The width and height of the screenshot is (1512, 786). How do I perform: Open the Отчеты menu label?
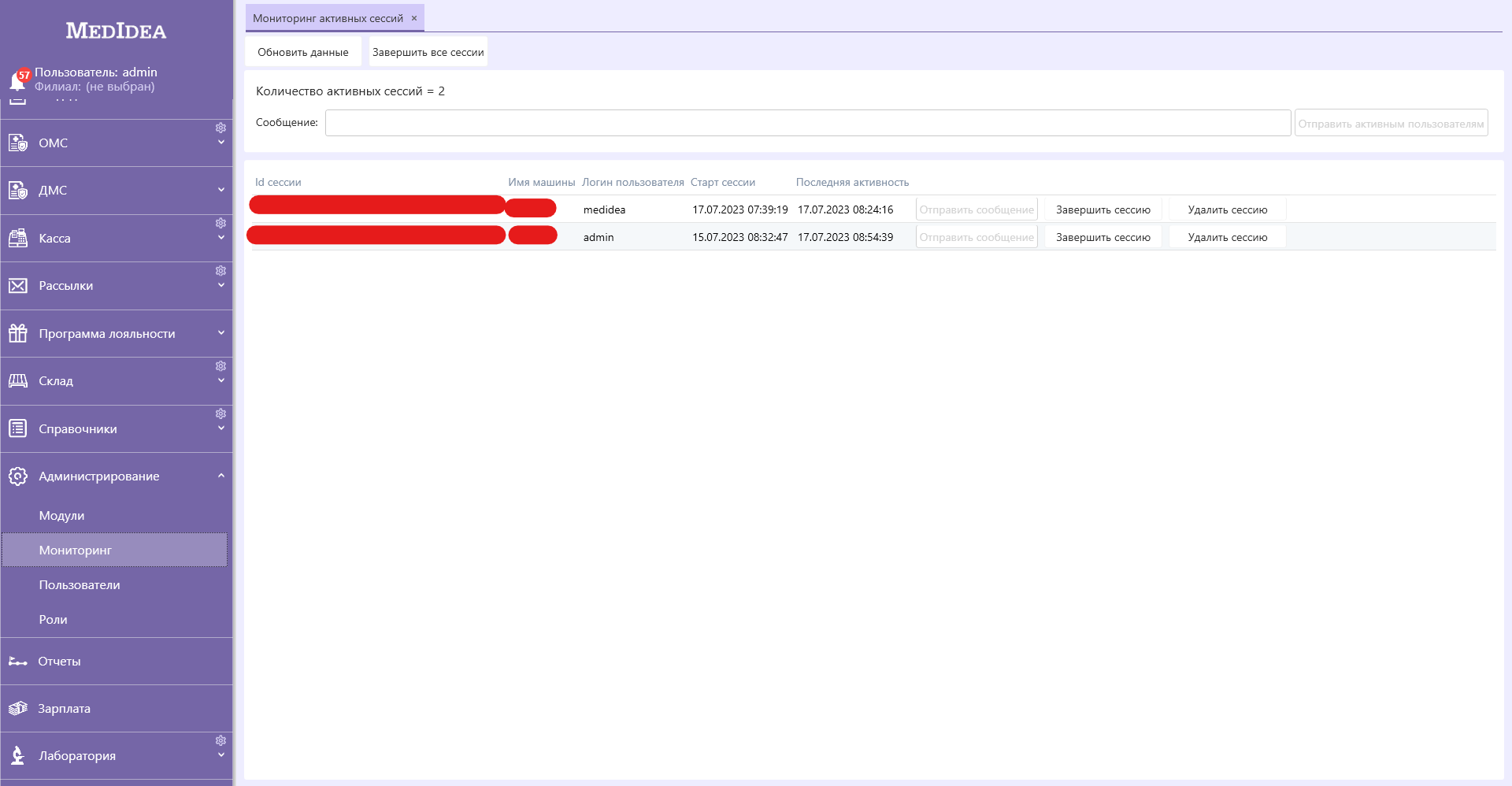coord(59,661)
